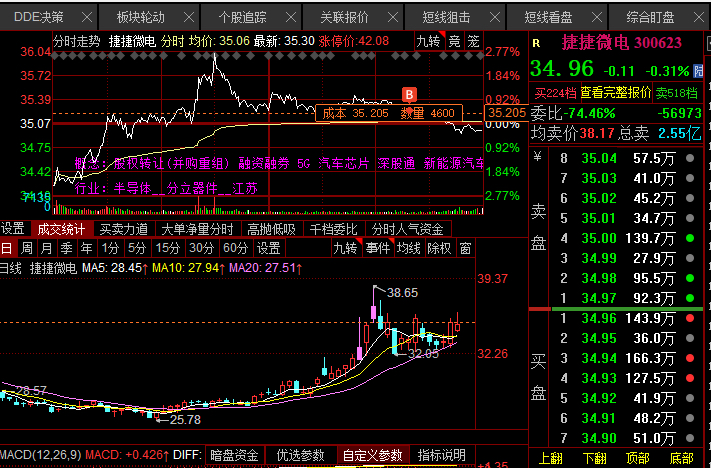Select the 5分 period
The image size is (711, 468).
(137, 249)
